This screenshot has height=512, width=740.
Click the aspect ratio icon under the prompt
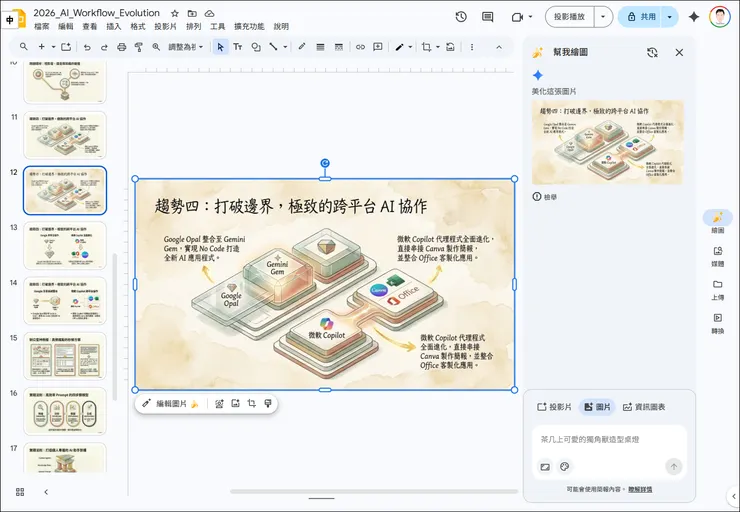coord(545,467)
